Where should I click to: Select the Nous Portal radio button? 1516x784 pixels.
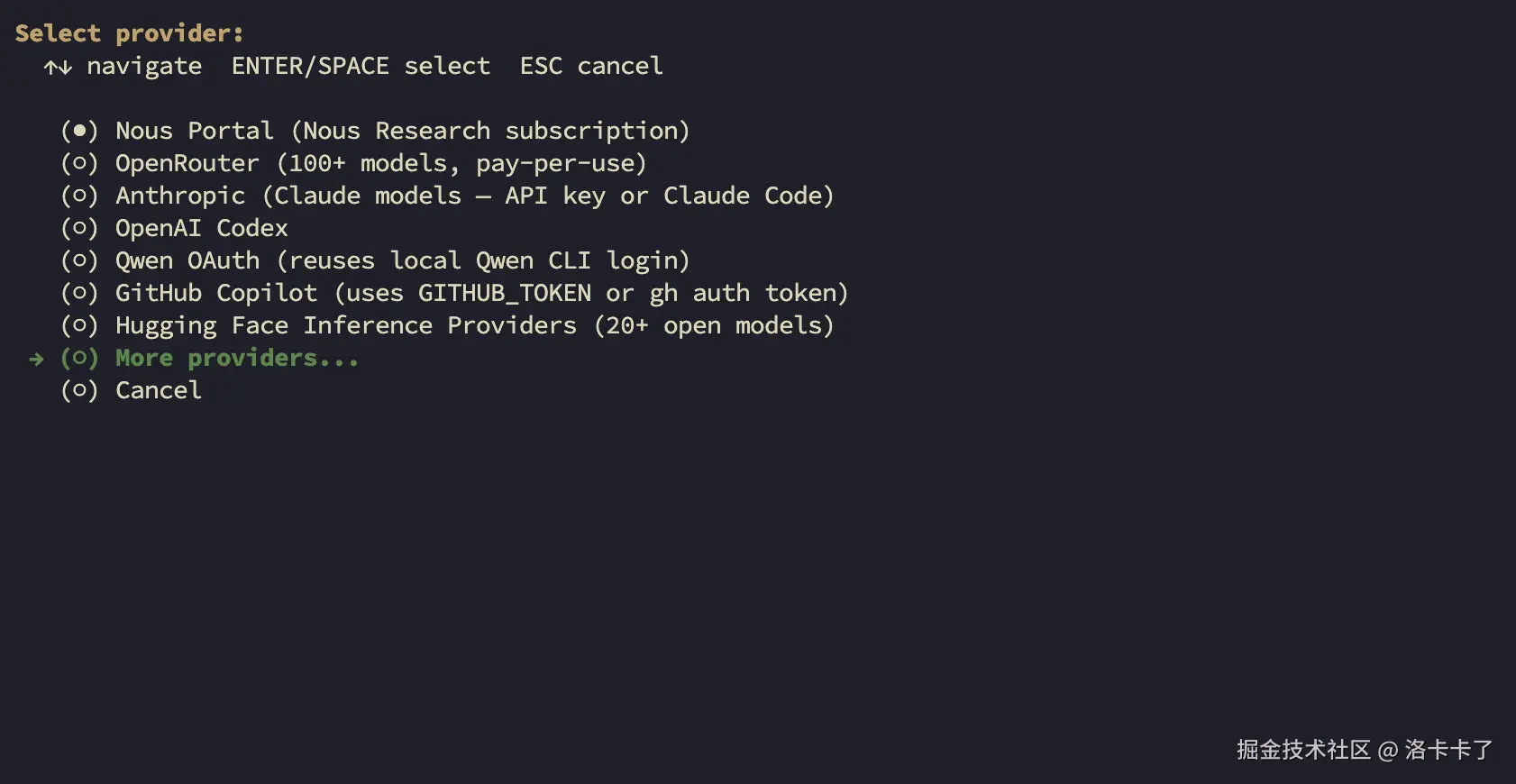click(x=79, y=132)
